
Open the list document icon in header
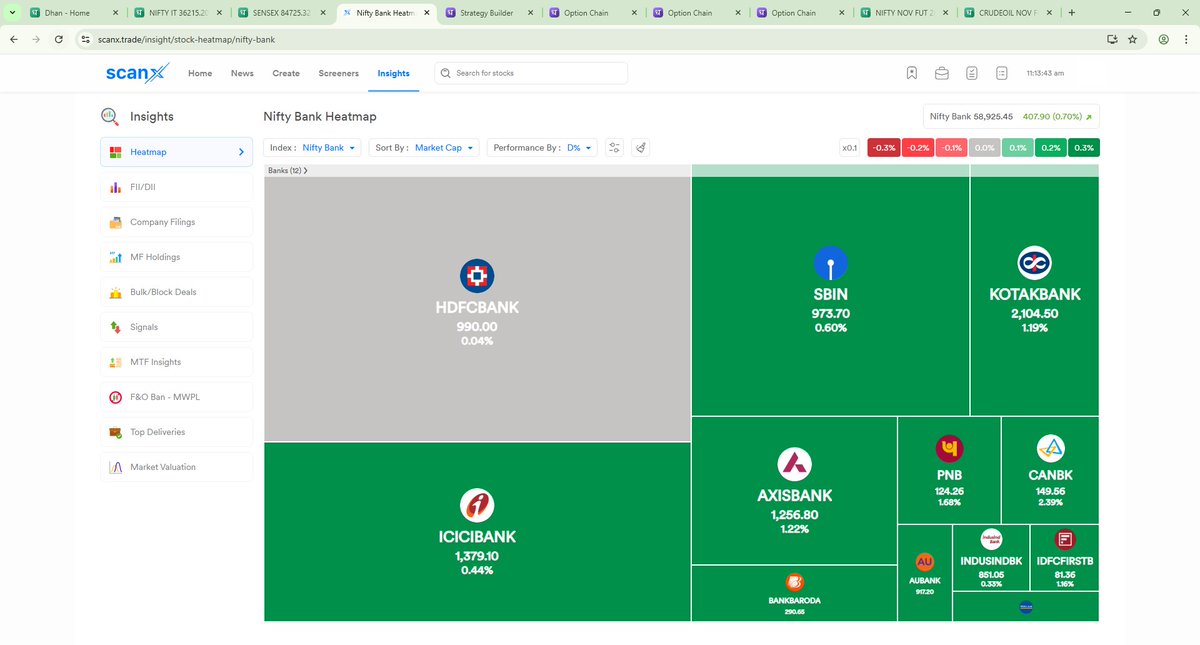(1002, 73)
